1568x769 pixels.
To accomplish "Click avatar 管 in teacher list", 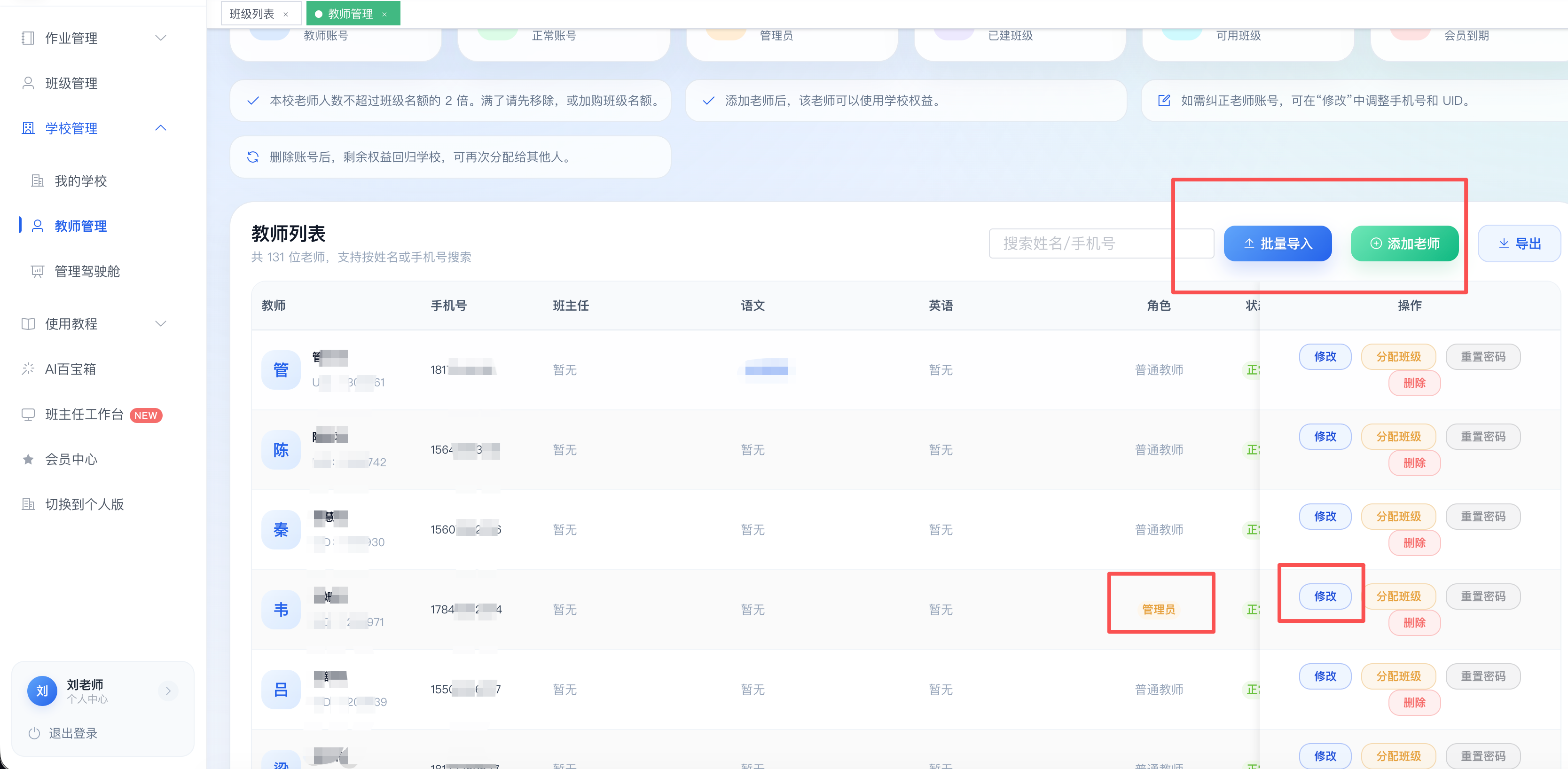I will coord(281,369).
